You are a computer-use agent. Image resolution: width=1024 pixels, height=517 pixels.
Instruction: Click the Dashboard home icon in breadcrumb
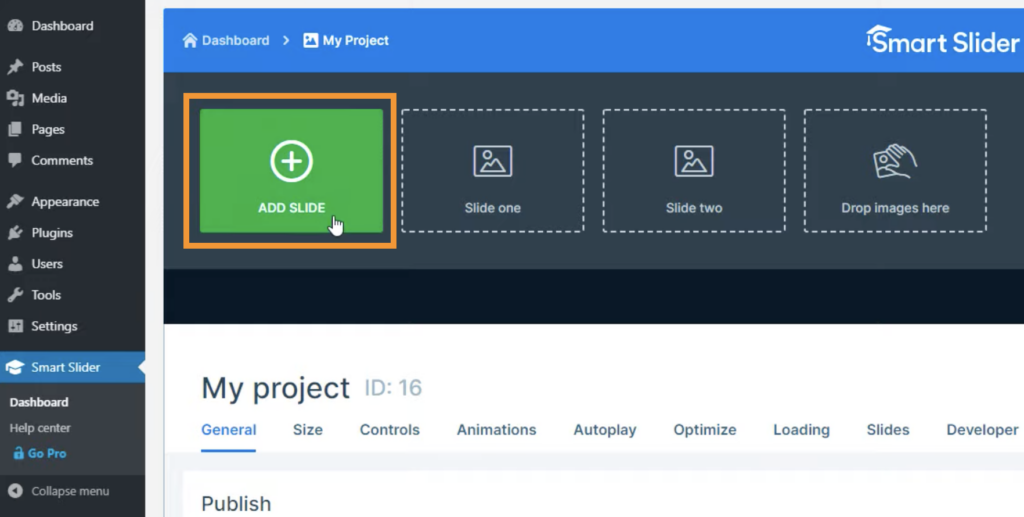tap(190, 41)
